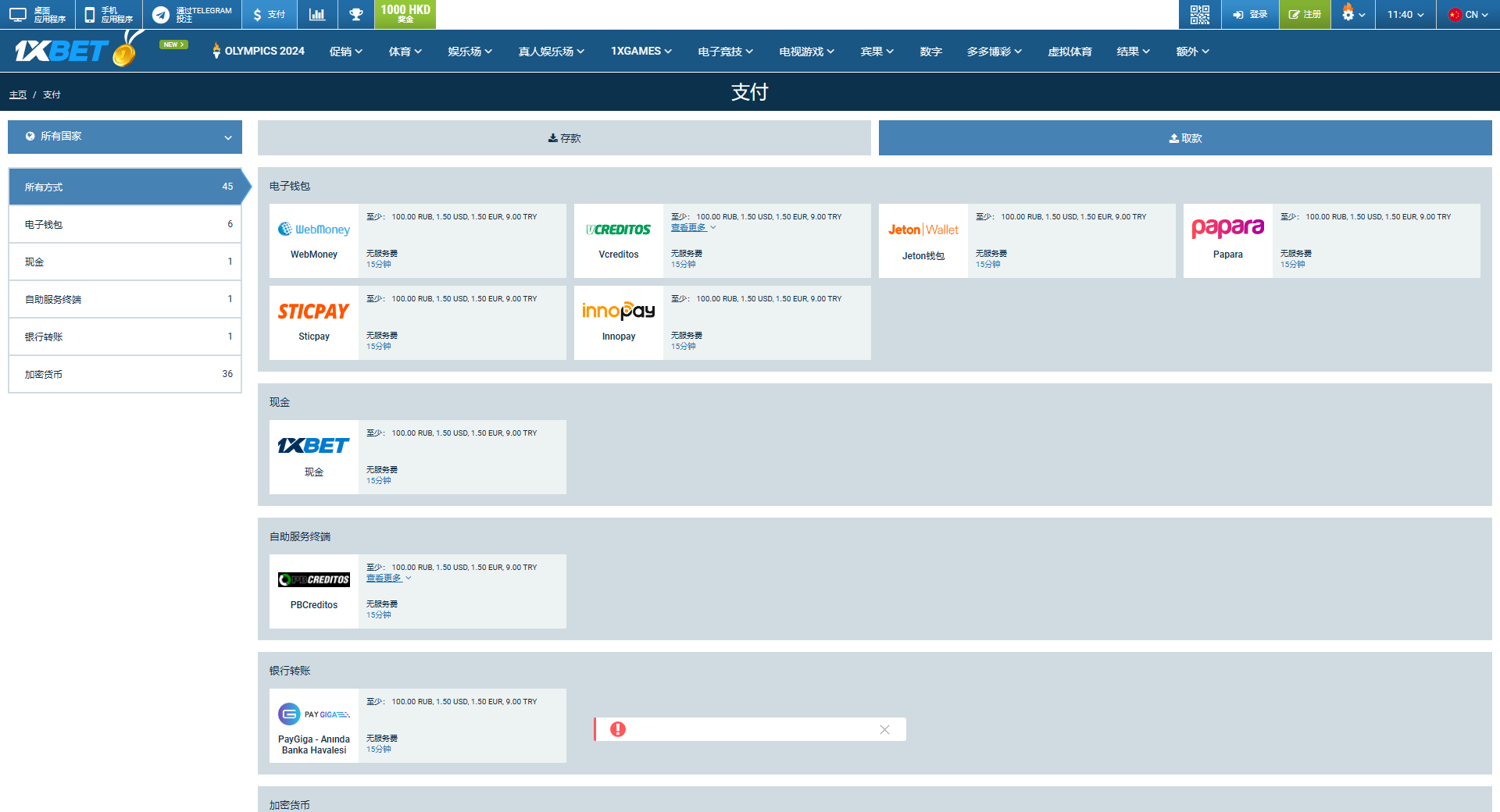Switch to the 存款 deposit tab
The image size is (1500, 812).
tap(564, 138)
